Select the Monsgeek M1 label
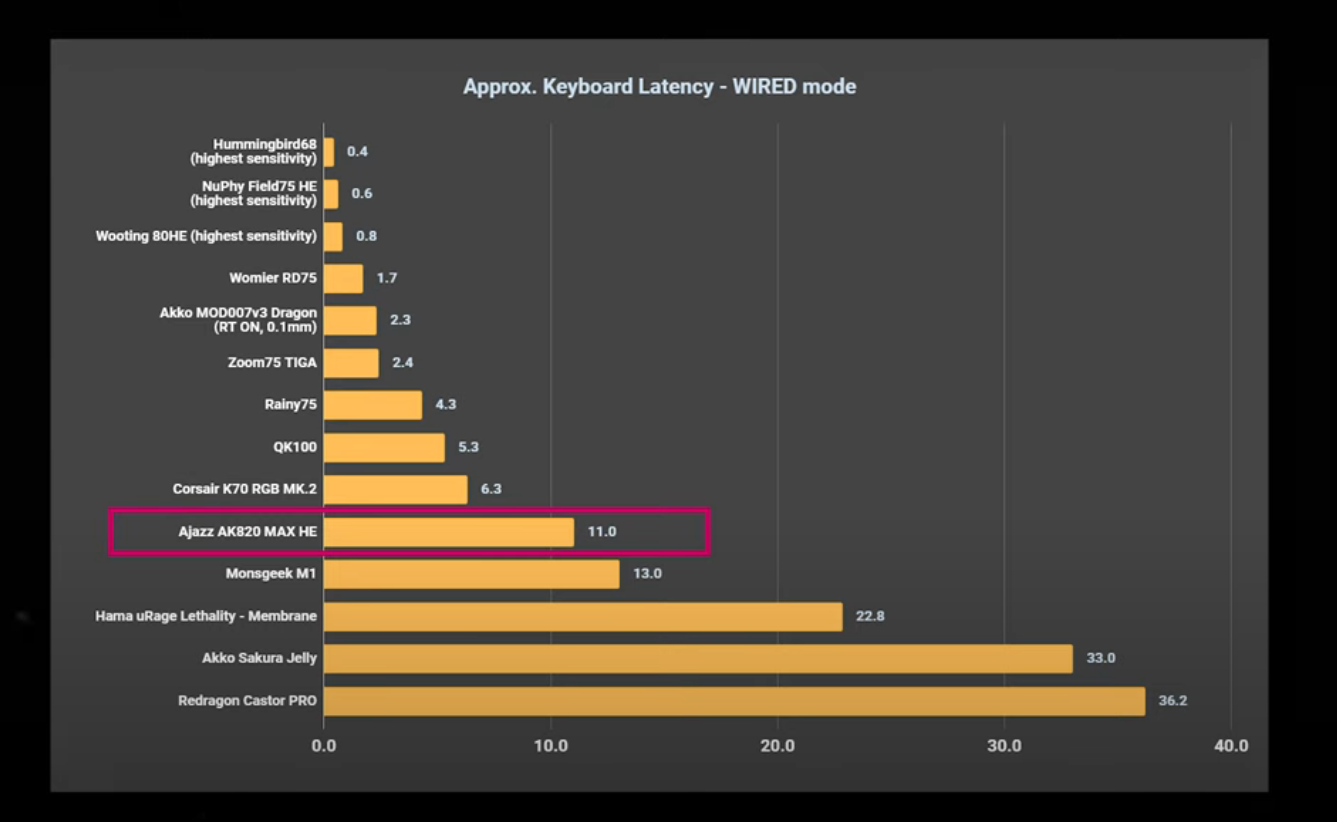Viewport: 1337px width, 822px height. [272, 574]
